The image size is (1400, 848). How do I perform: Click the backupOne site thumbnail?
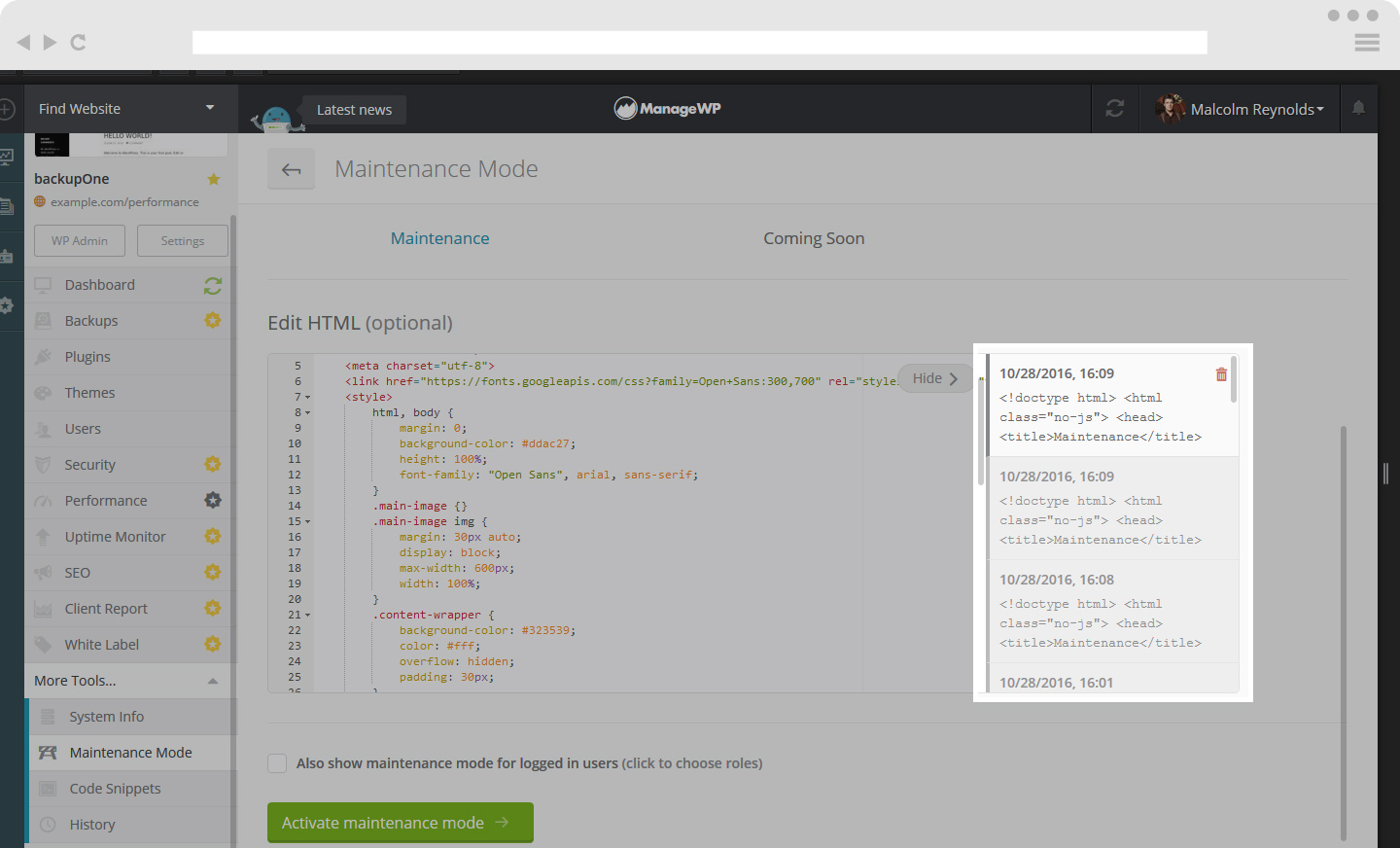click(130, 145)
